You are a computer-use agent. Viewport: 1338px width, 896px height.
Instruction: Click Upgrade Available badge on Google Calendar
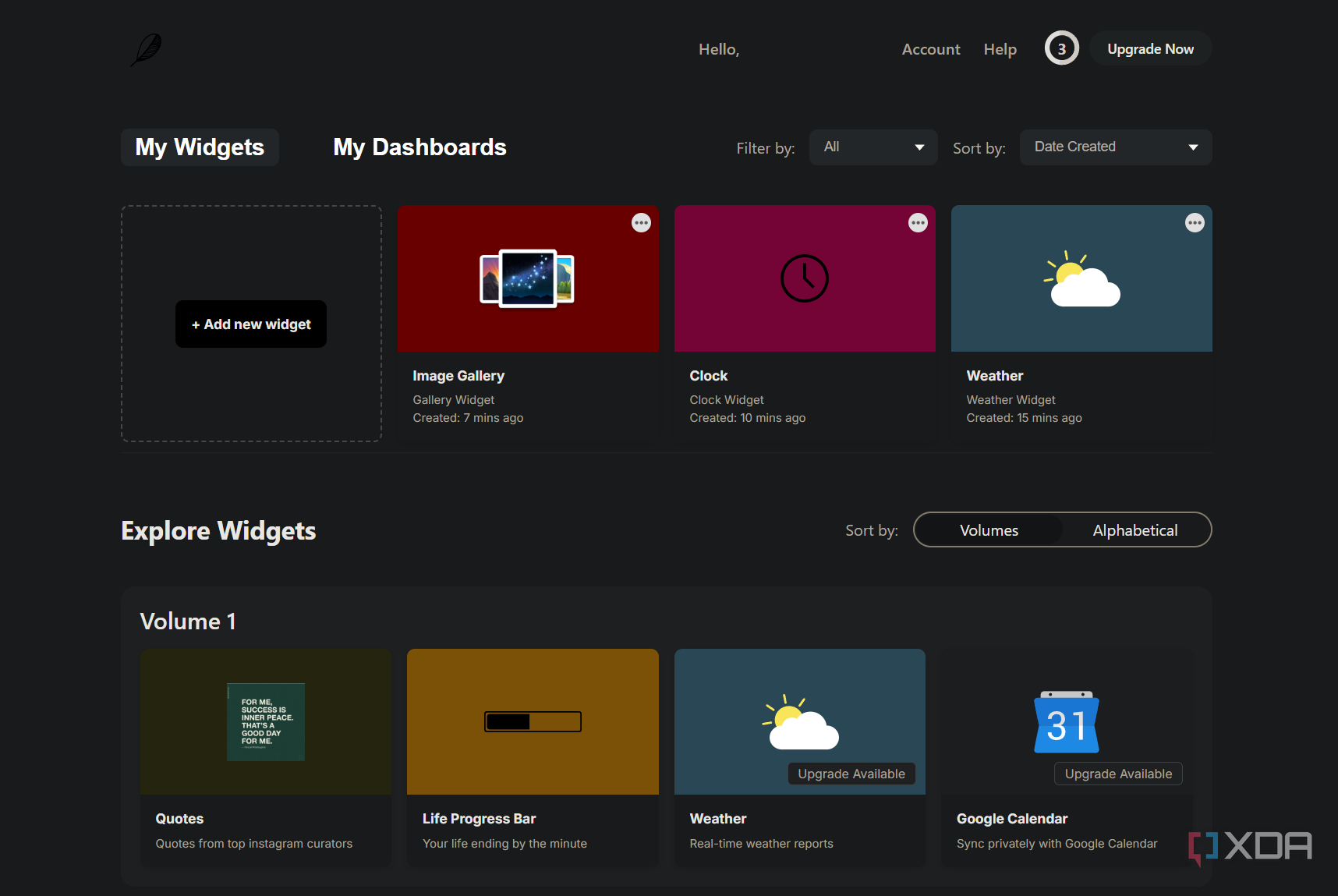1118,774
